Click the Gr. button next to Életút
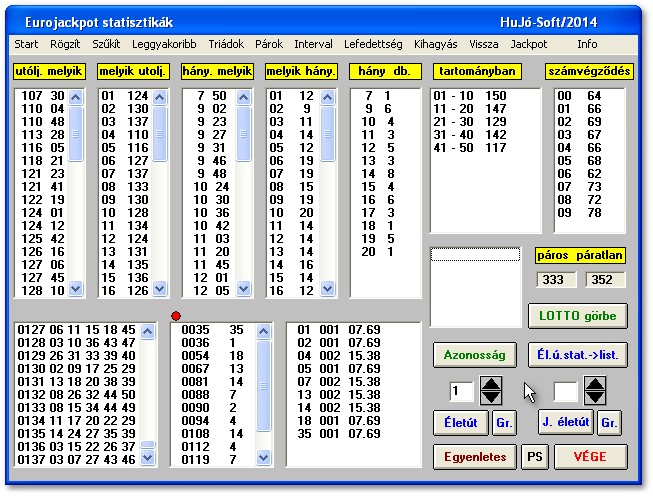Image resolution: width=653 pixels, height=496 pixels. click(x=504, y=423)
